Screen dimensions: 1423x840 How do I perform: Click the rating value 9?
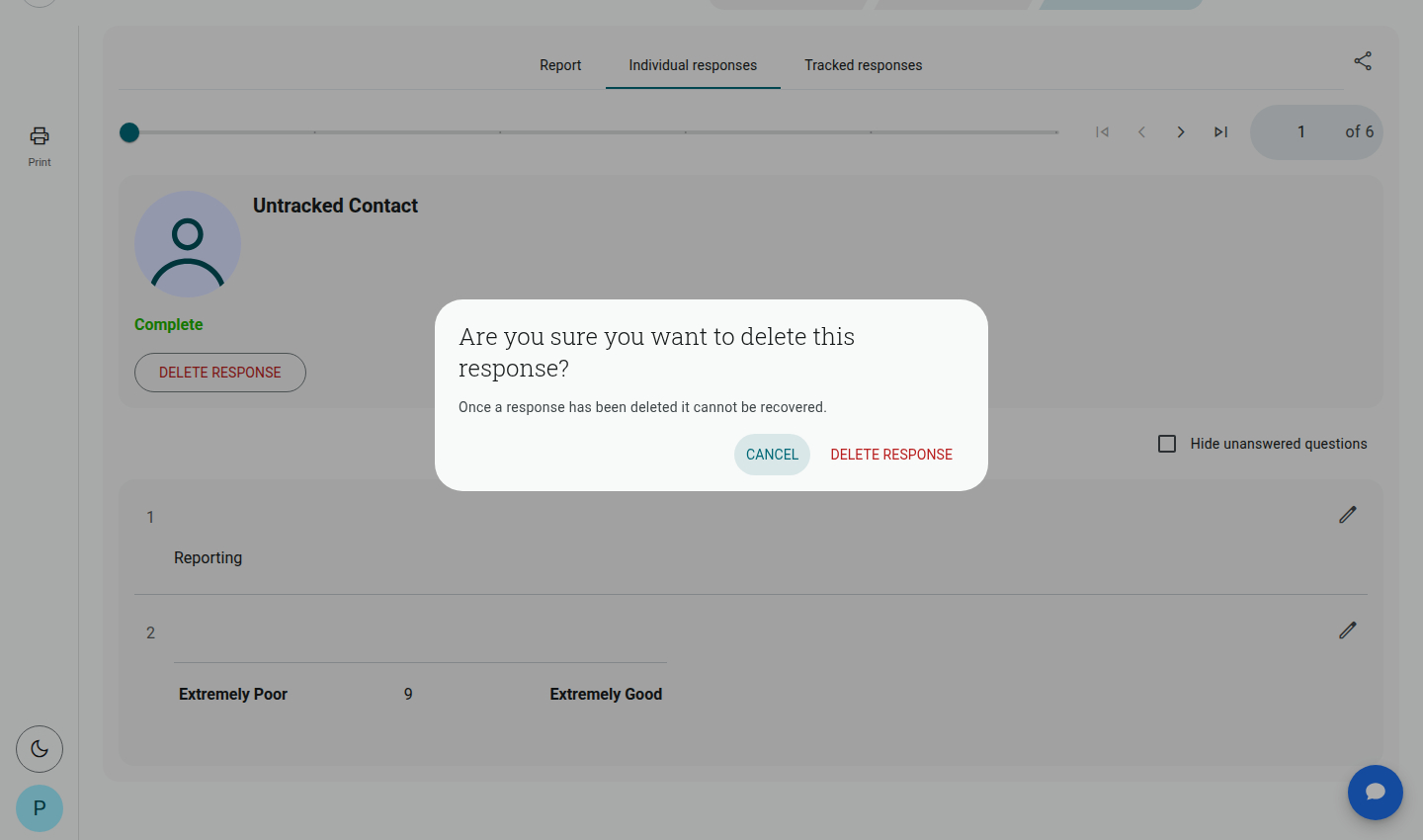(408, 694)
